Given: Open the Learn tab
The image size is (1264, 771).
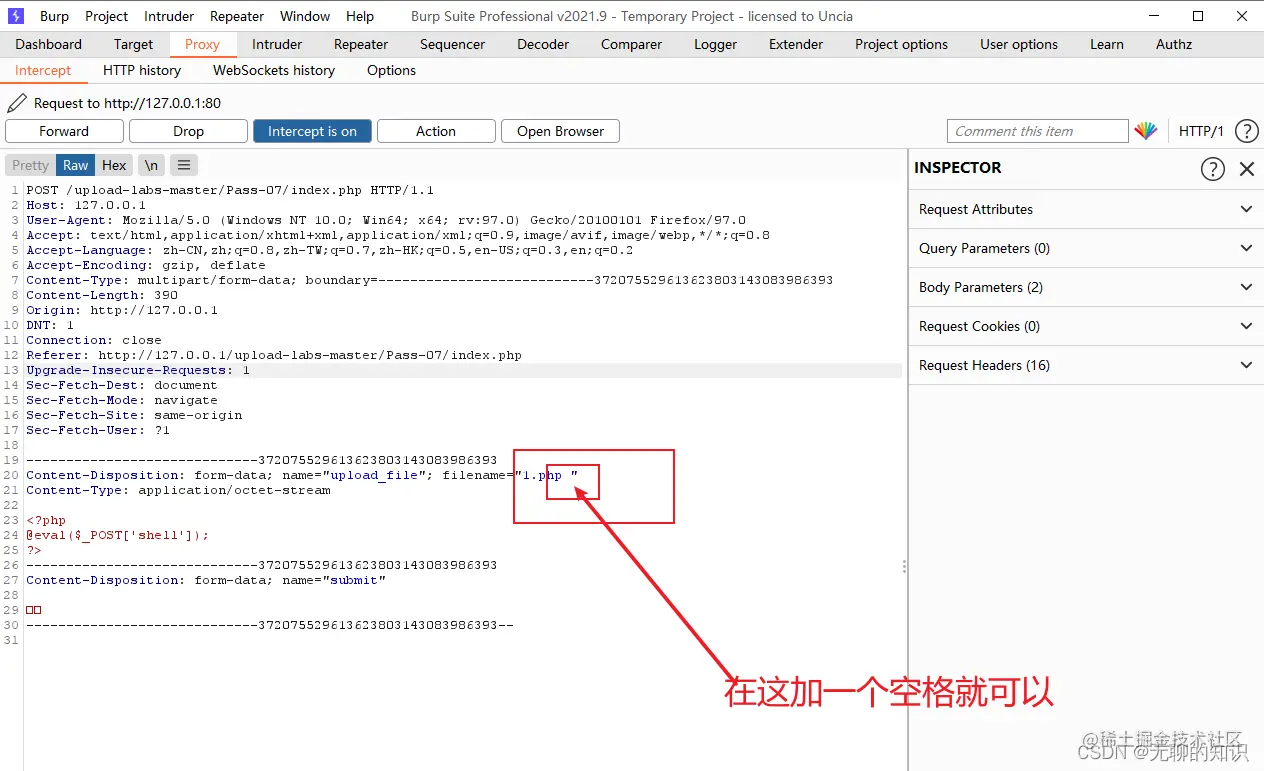Looking at the screenshot, I should click(1107, 44).
